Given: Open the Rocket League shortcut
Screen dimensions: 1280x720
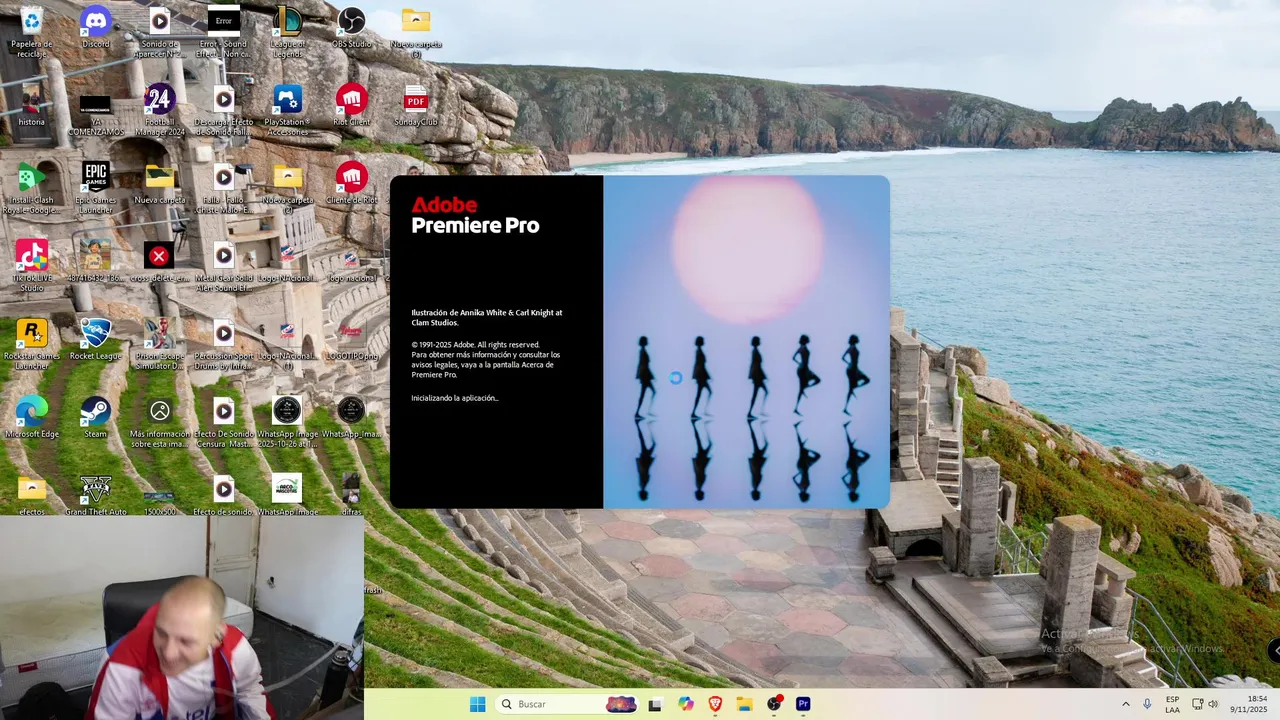Looking at the screenshot, I should point(95,340).
